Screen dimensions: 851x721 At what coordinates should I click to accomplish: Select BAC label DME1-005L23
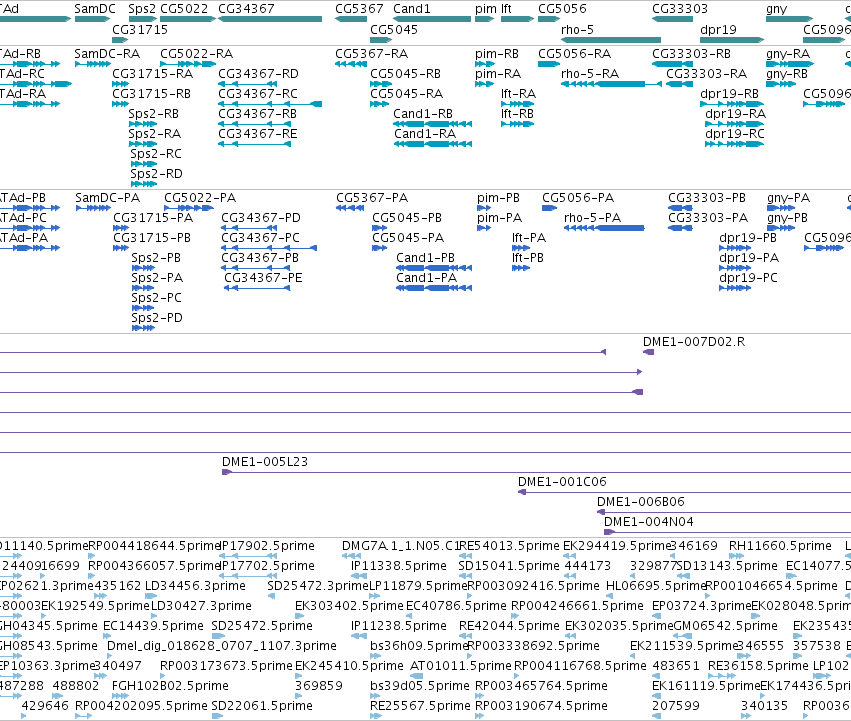point(265,461)
